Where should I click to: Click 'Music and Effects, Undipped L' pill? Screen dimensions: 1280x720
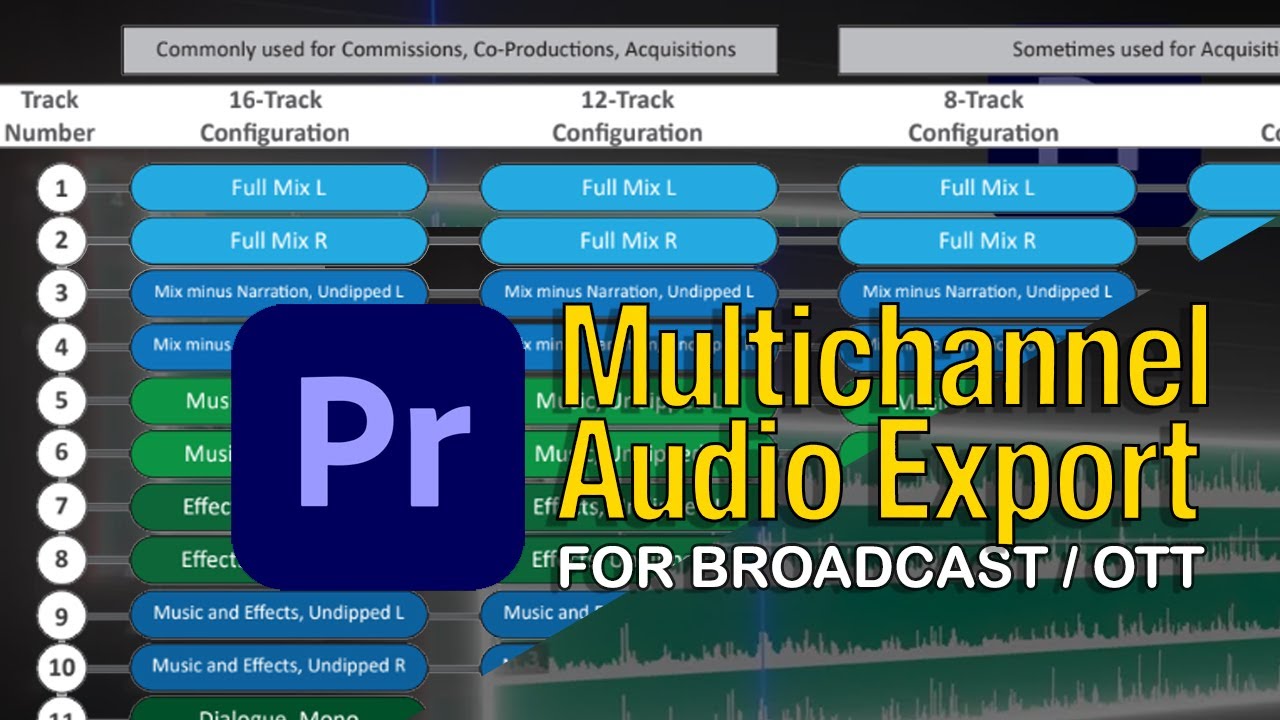[x=279, y=613]
